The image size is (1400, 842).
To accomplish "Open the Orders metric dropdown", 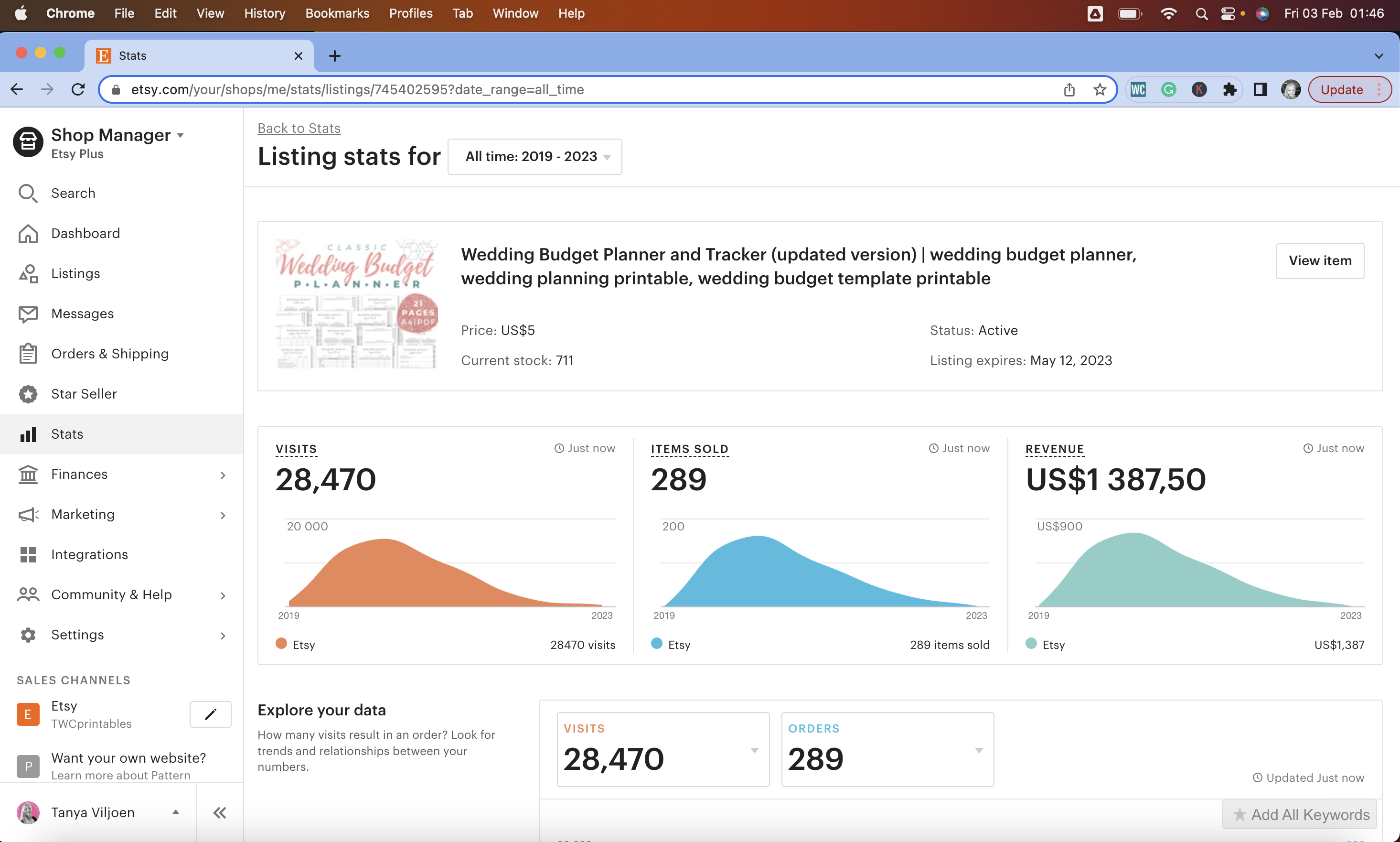I will [979, 750].
